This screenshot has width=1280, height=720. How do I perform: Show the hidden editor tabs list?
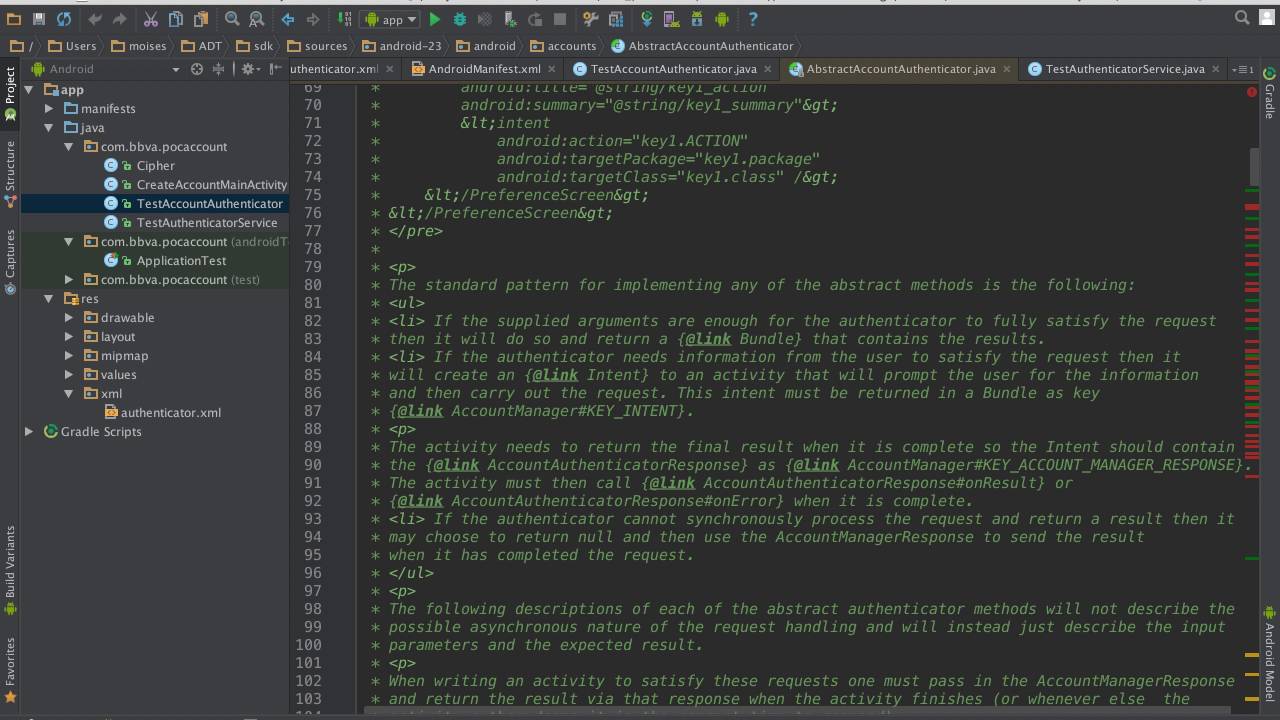pyautogui.click(x=1245, y=69)
